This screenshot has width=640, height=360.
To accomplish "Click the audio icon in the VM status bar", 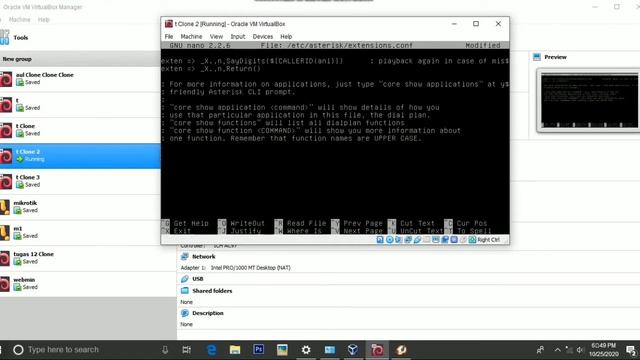I will 398,240.
